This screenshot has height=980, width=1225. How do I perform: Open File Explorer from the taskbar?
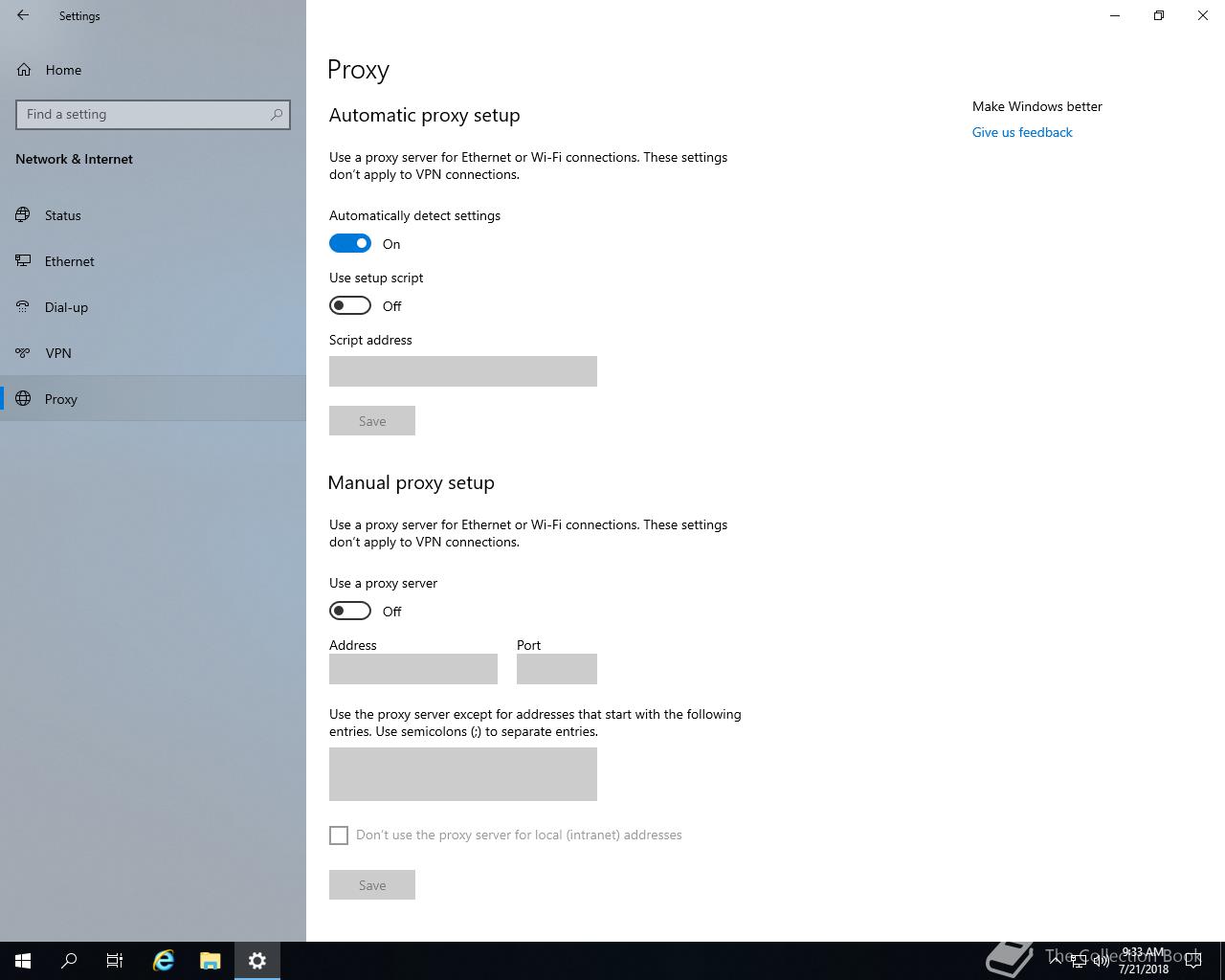click(211, 961)
